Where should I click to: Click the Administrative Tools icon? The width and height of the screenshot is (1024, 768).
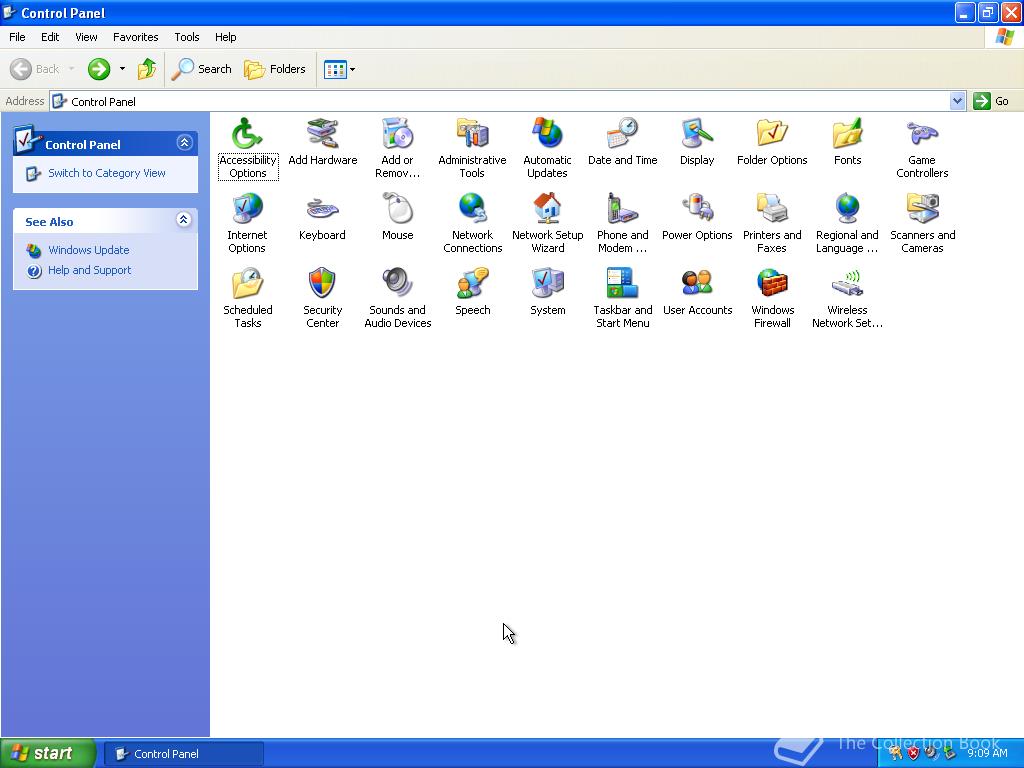point(472,134)
